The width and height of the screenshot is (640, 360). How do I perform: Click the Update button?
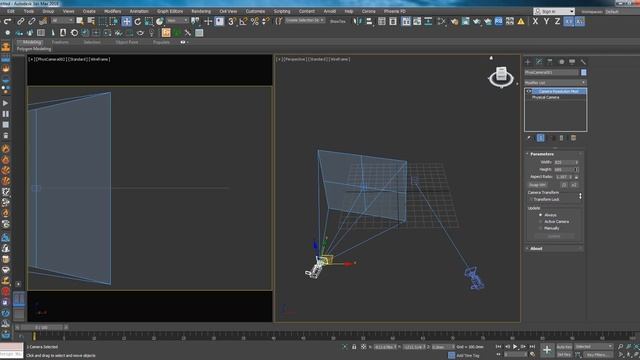[x=554, y=236]
